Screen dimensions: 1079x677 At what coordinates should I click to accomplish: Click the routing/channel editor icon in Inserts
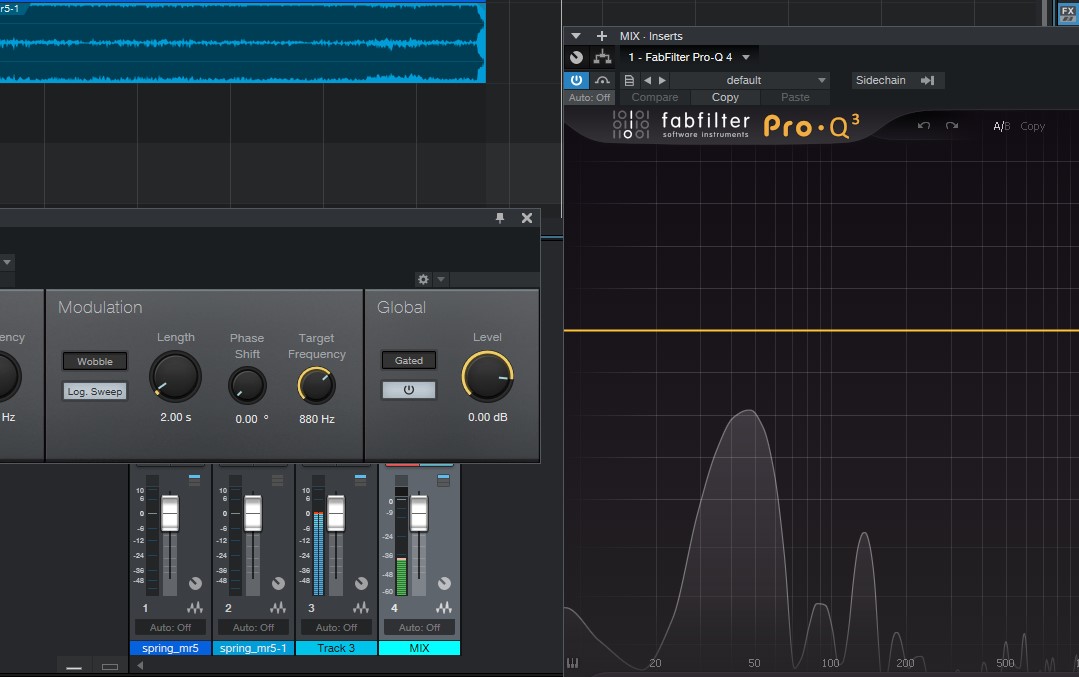[602, 57]
